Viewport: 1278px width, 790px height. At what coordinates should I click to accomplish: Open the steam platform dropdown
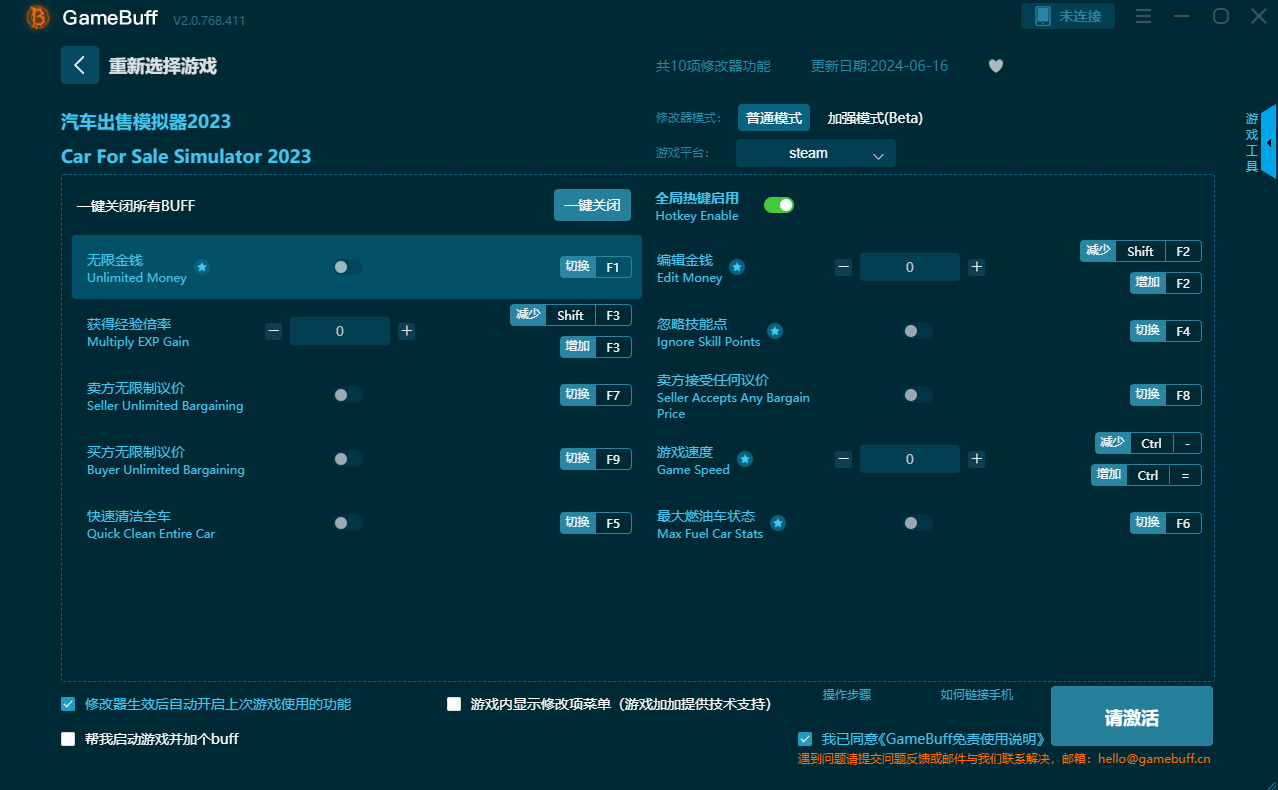(816, 153)
